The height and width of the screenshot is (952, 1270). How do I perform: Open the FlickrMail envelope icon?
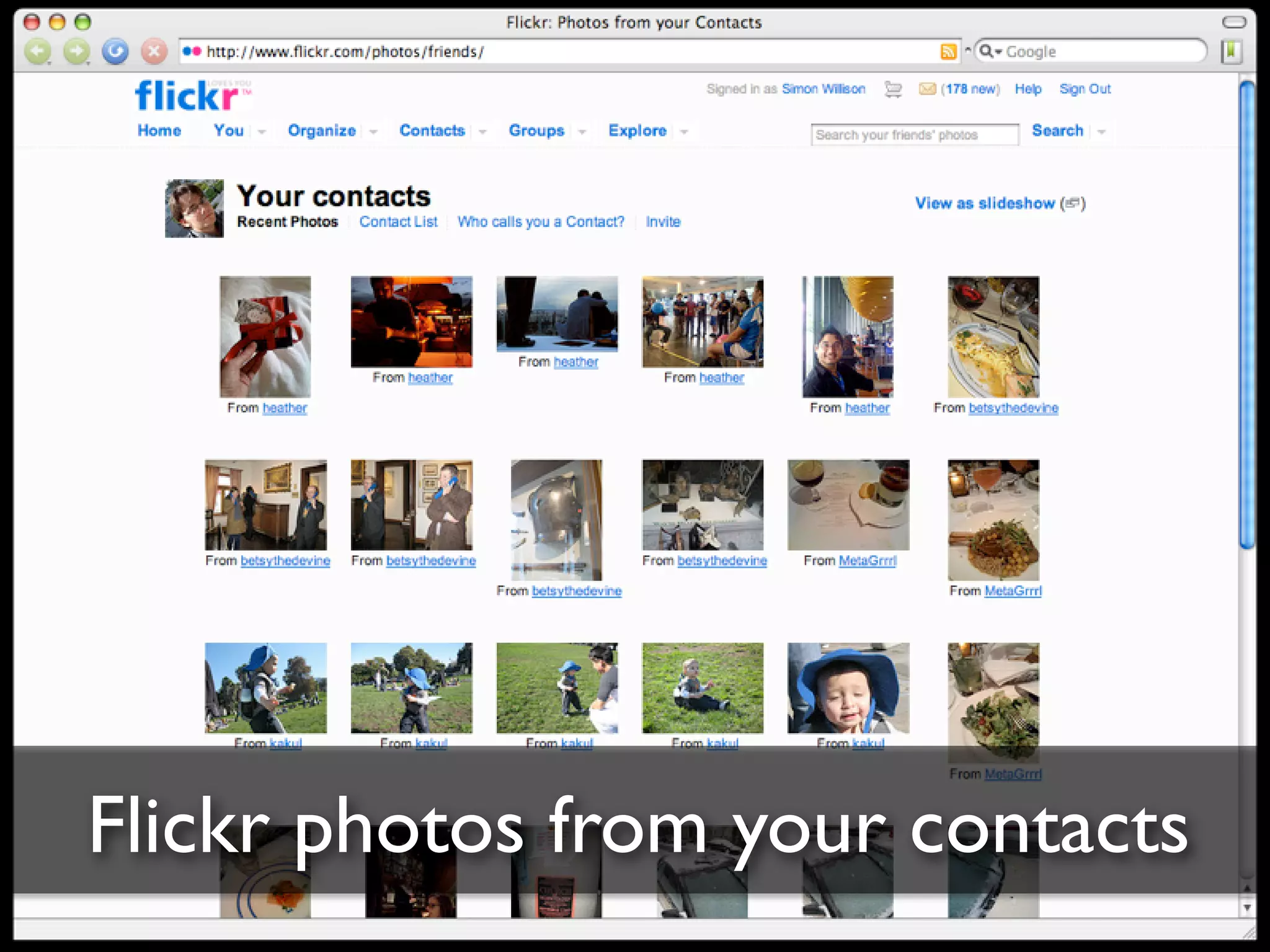click(927, 89)
